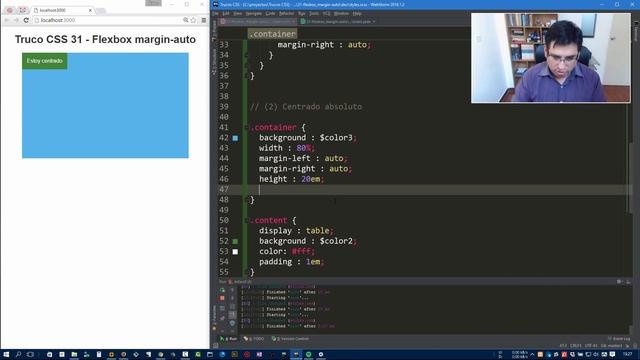This screenshot has height=360, width=640.
Task: Open the Version Control tool window tab
Action: 290,339
